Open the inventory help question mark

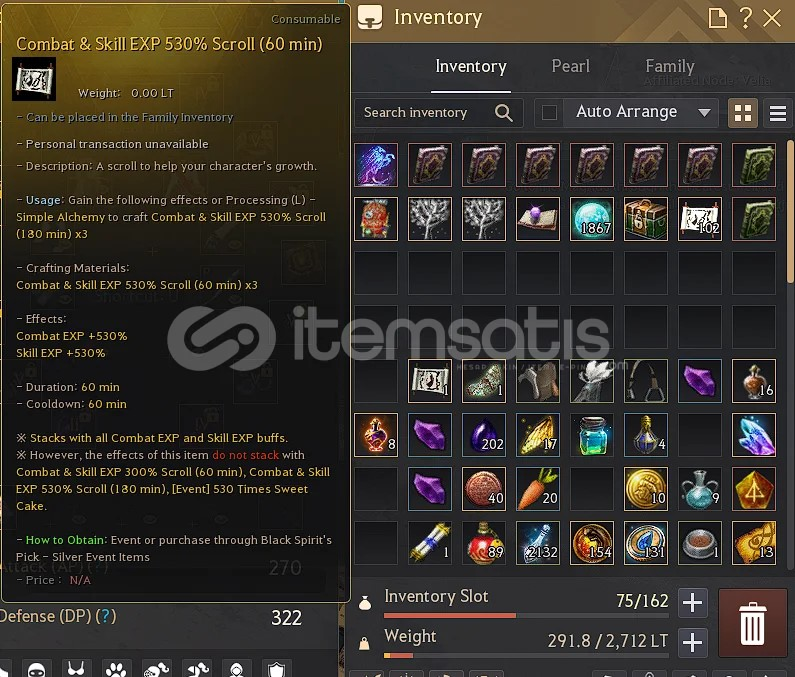tap(745, 18)
